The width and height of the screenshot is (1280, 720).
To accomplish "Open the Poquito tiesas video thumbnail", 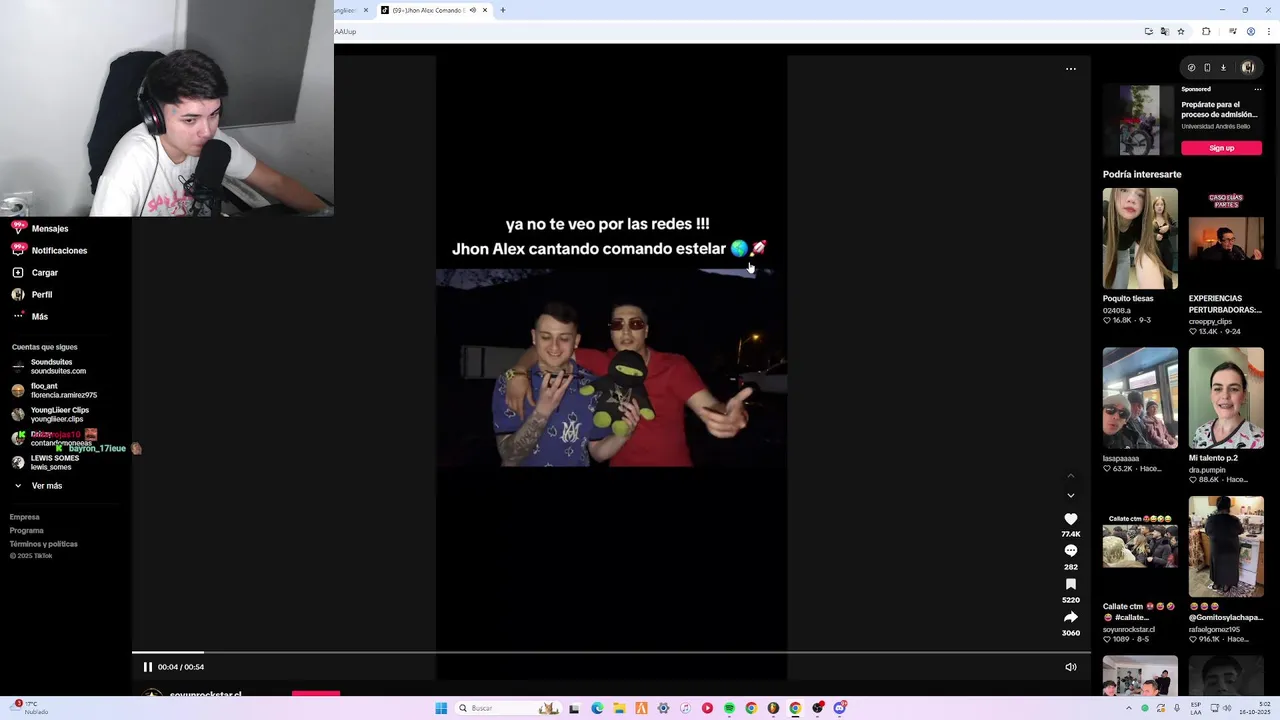I will 1140,239.
